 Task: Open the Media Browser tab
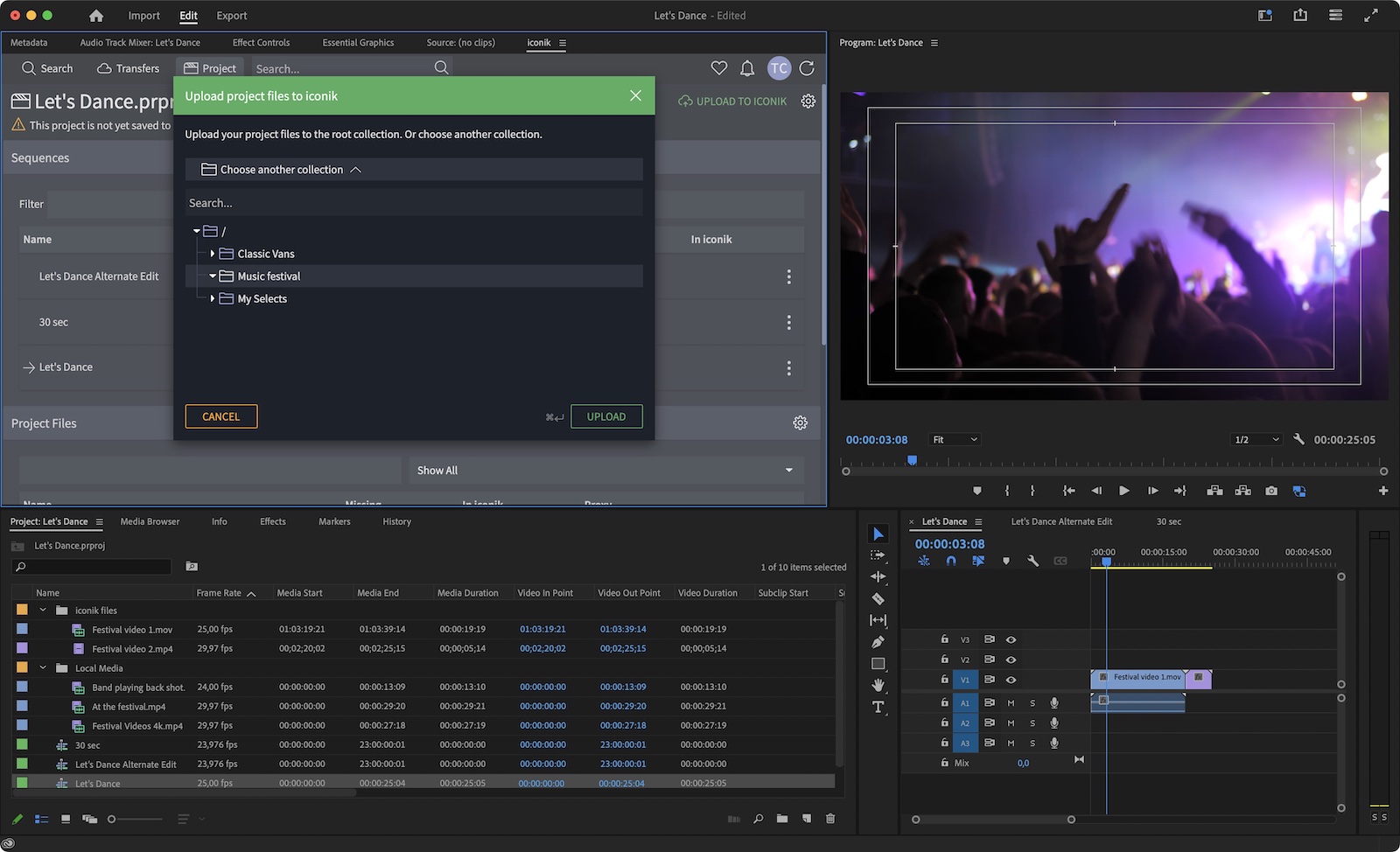pyautogui.click(x=149, y=521)
